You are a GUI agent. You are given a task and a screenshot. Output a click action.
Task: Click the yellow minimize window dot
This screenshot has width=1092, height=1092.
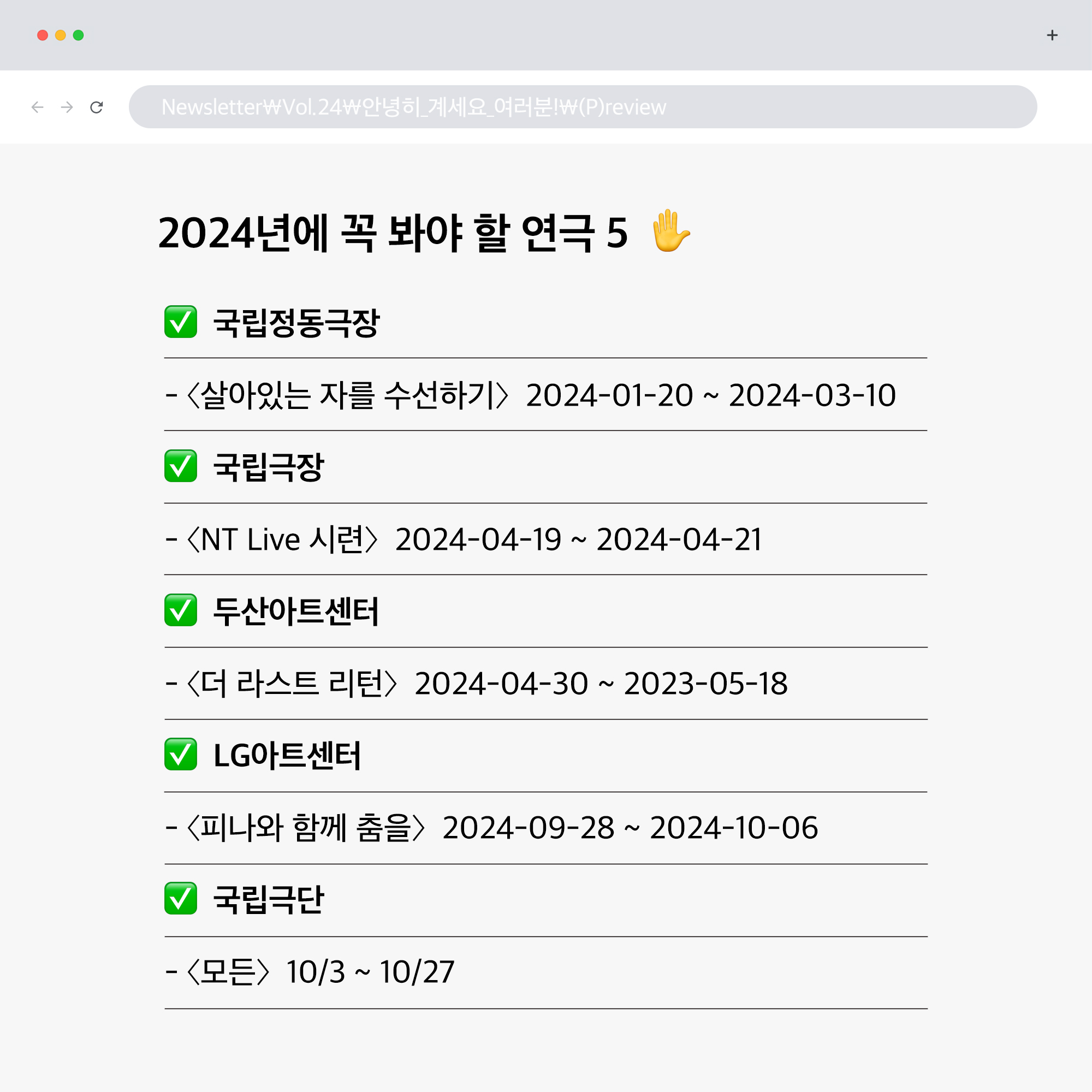[61, 35]
